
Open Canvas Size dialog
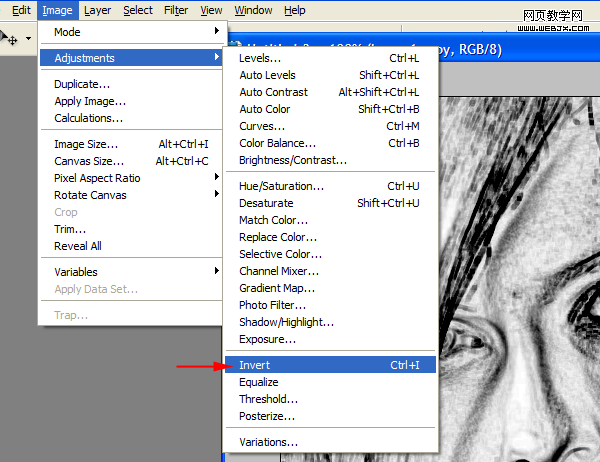[x=131, y=161]
